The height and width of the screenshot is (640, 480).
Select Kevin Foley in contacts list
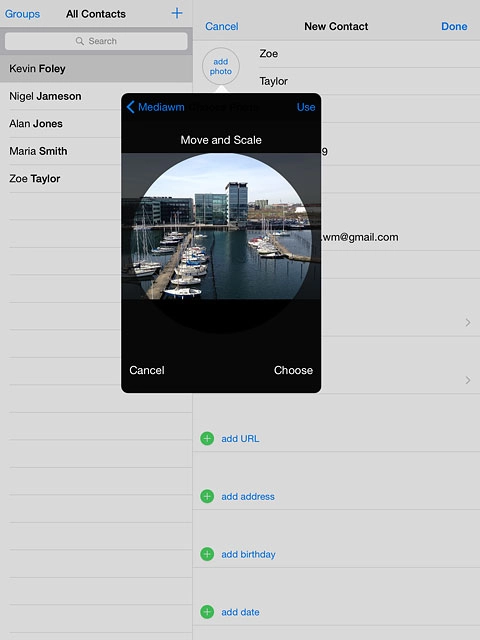tap(96, 69)
